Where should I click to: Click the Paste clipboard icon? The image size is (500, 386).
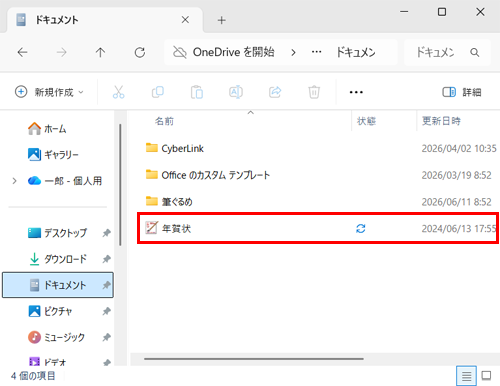point(197,92)
